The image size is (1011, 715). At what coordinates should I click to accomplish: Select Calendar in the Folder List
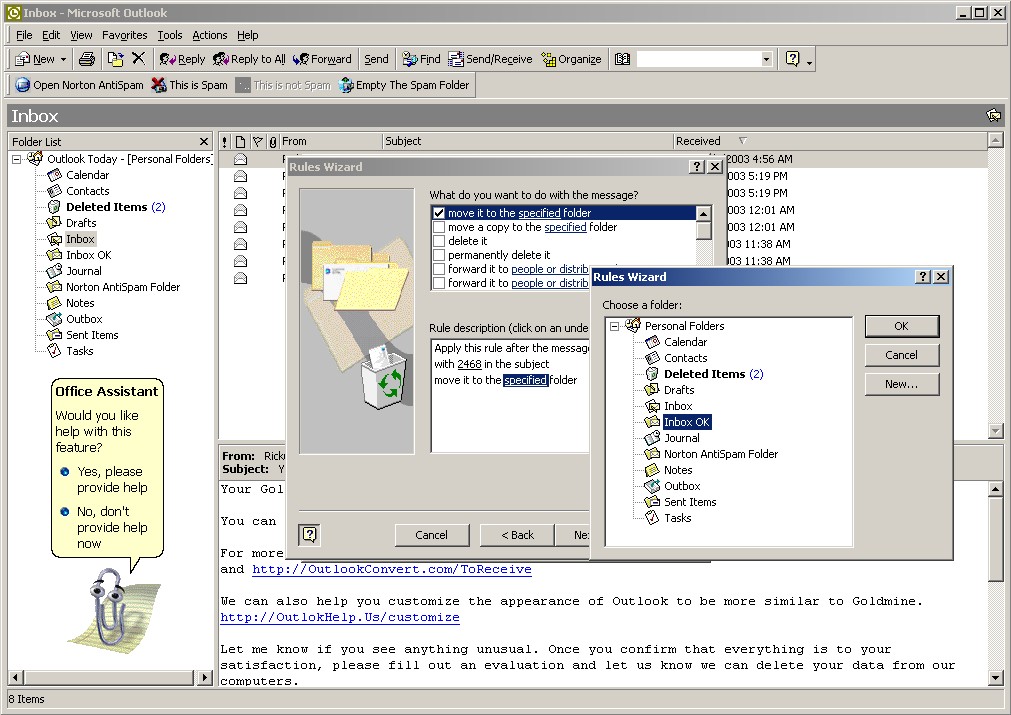tap(87, 175)
